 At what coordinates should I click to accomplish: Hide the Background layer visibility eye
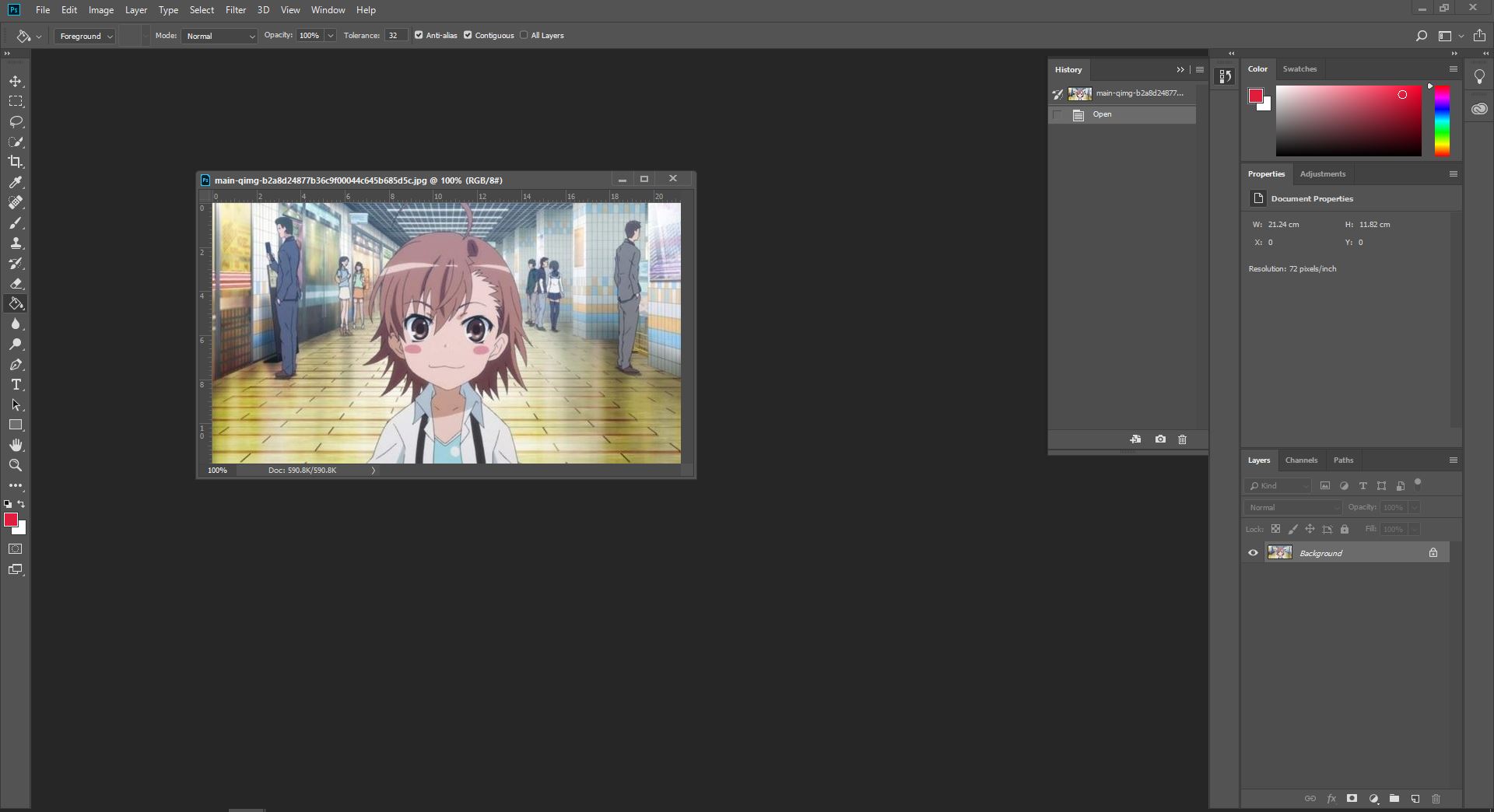(x=1253, y=553)
